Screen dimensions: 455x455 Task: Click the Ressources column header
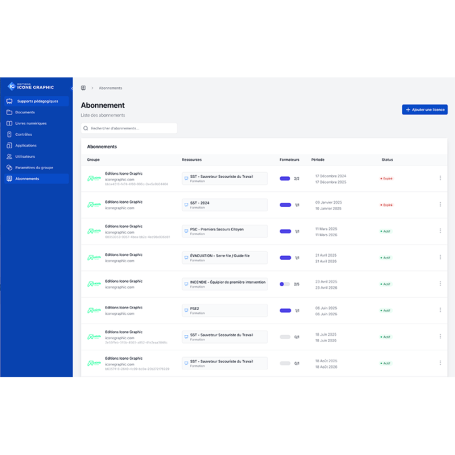coord(192,160)
